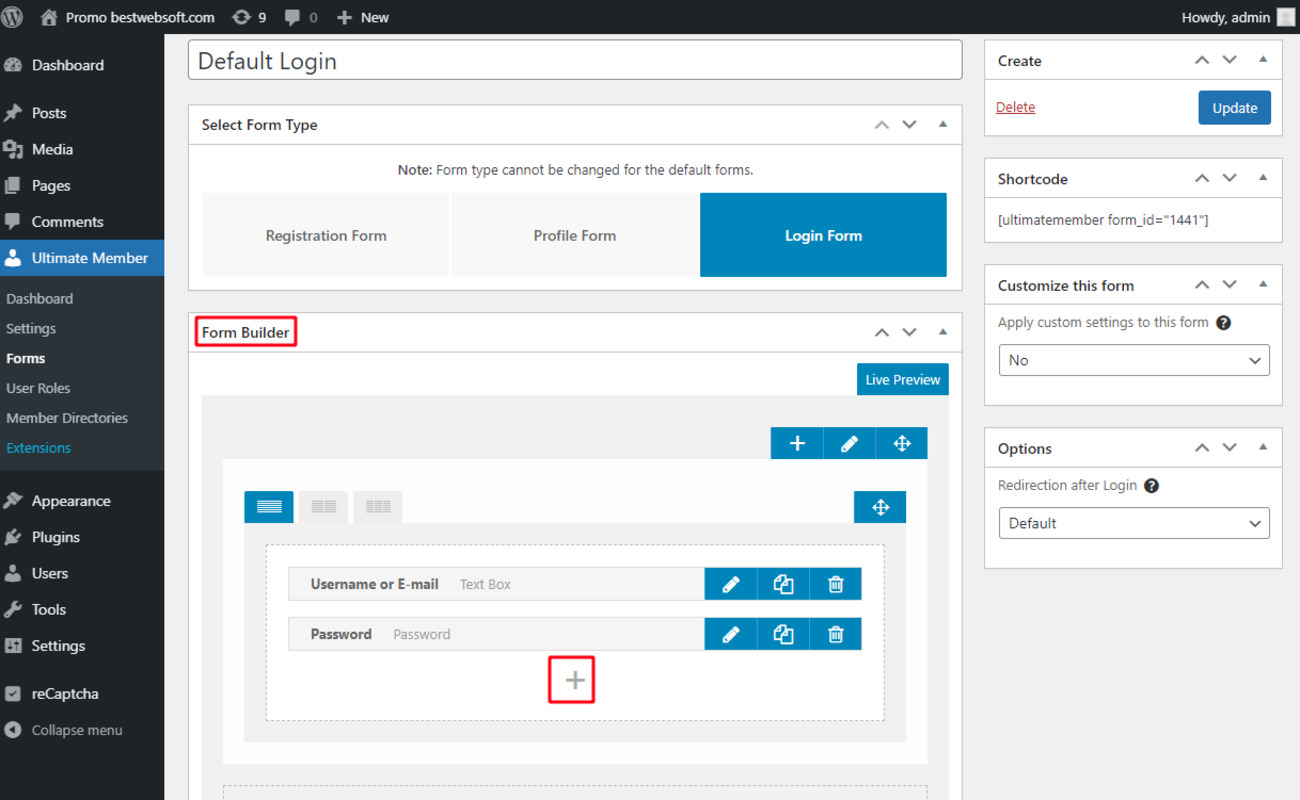
Task: Move Select Form Type panel down
Action: 909,125
